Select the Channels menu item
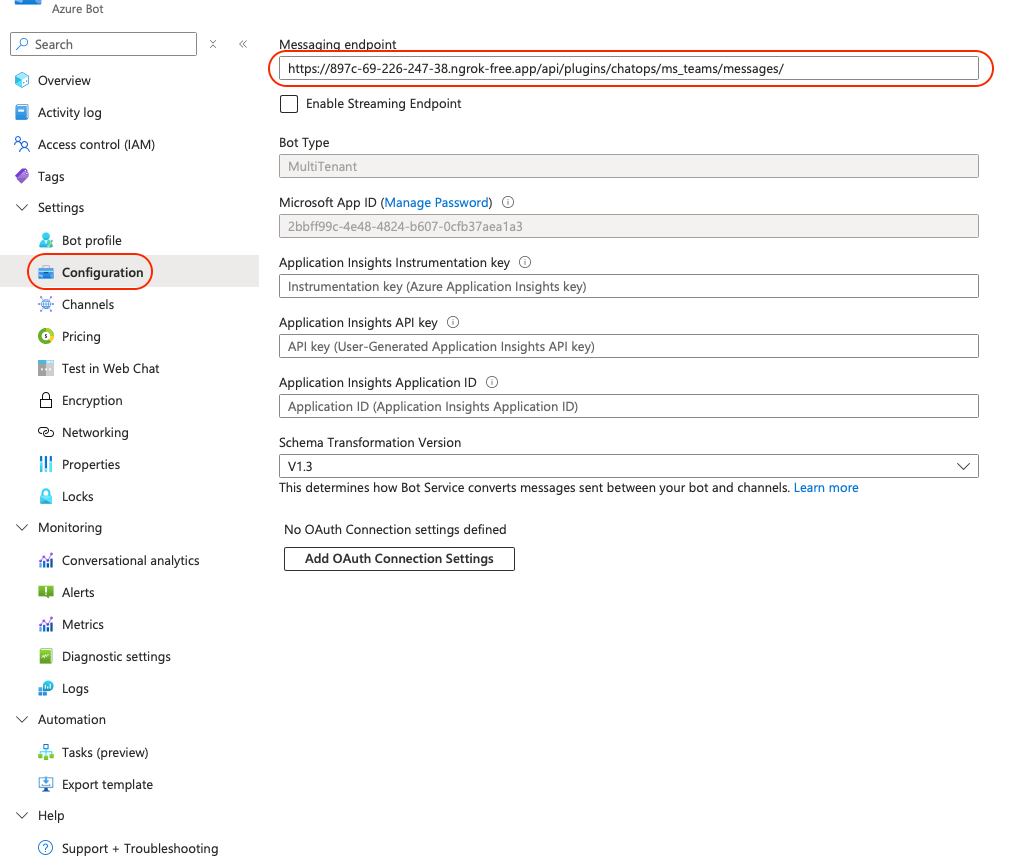This screenshot has height=868, width=1013. pyautogui.click(x=88, y=304)
